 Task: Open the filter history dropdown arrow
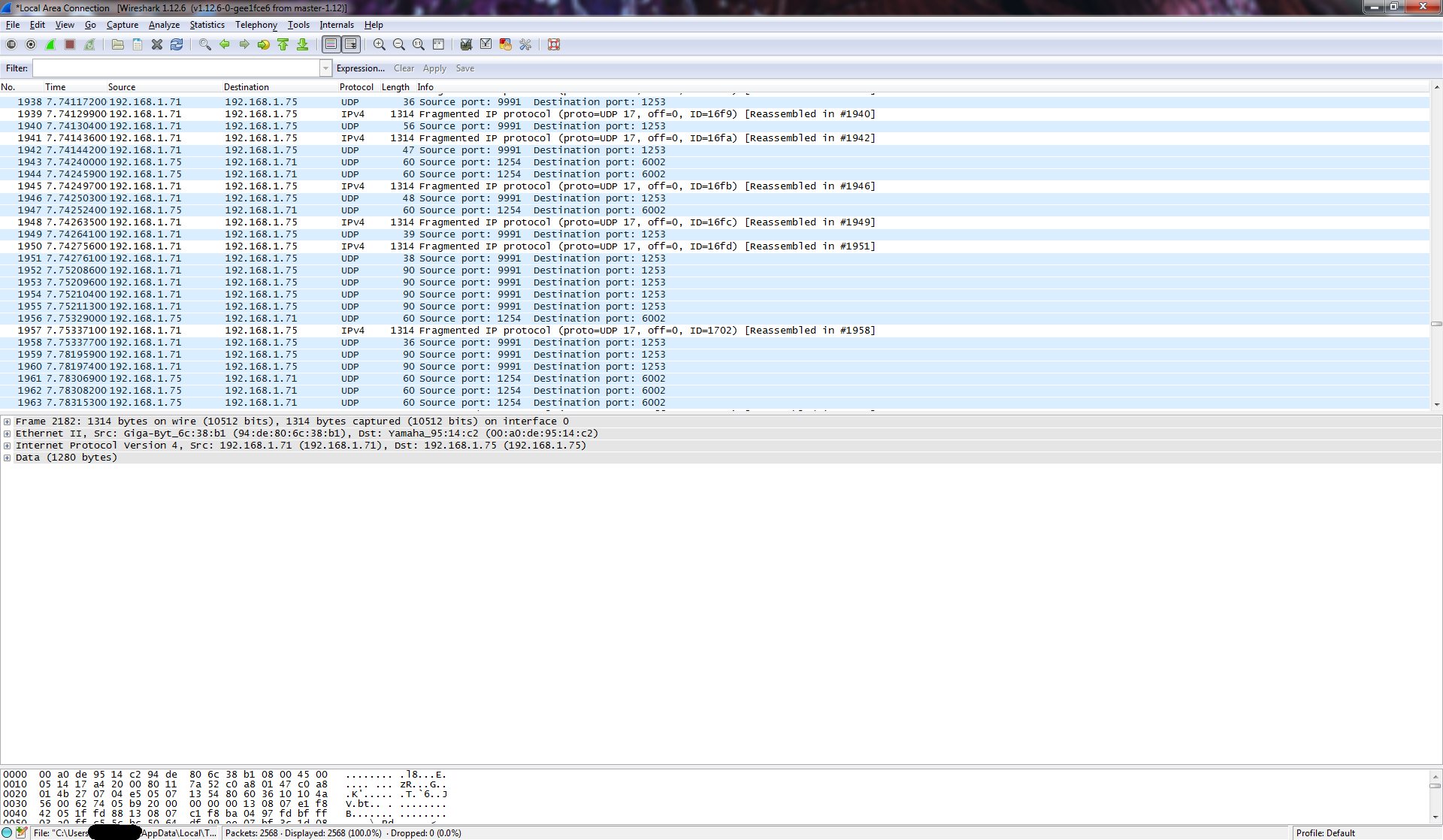325,68
